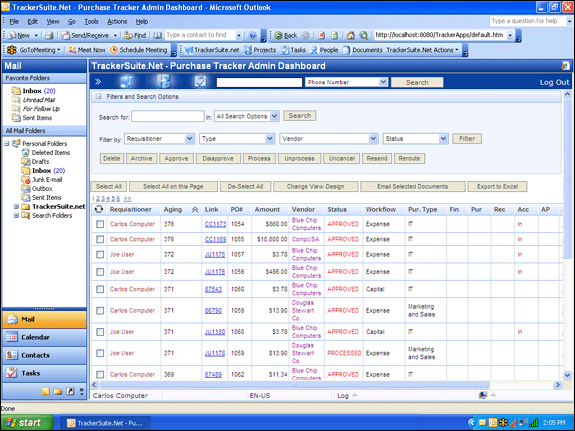Click the Aging sort arrows icon
This screenshot has height=431, width=575.
point(195,209)
